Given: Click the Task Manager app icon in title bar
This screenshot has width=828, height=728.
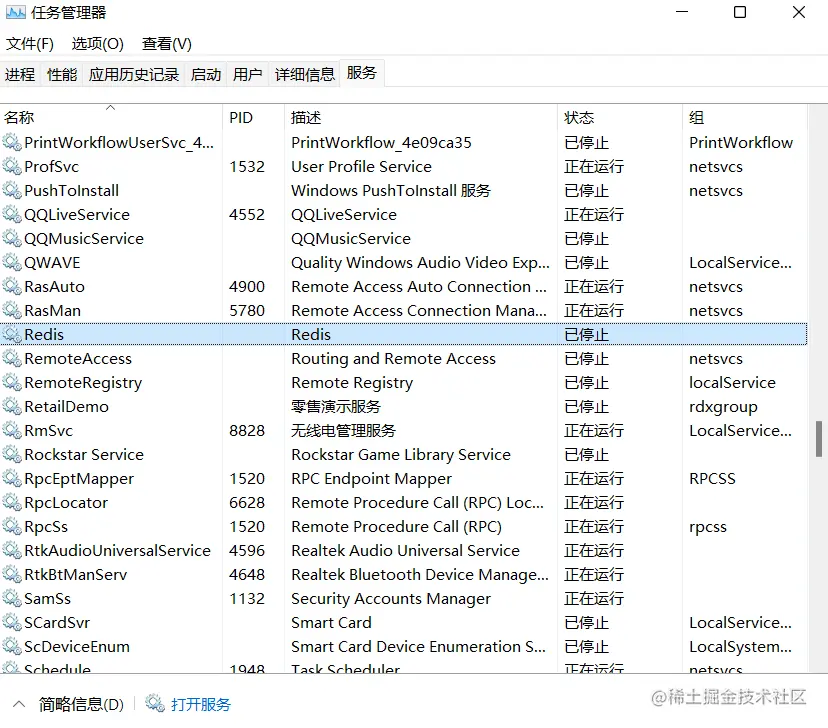Looking at the screenshot, I should tap(15, 12).
